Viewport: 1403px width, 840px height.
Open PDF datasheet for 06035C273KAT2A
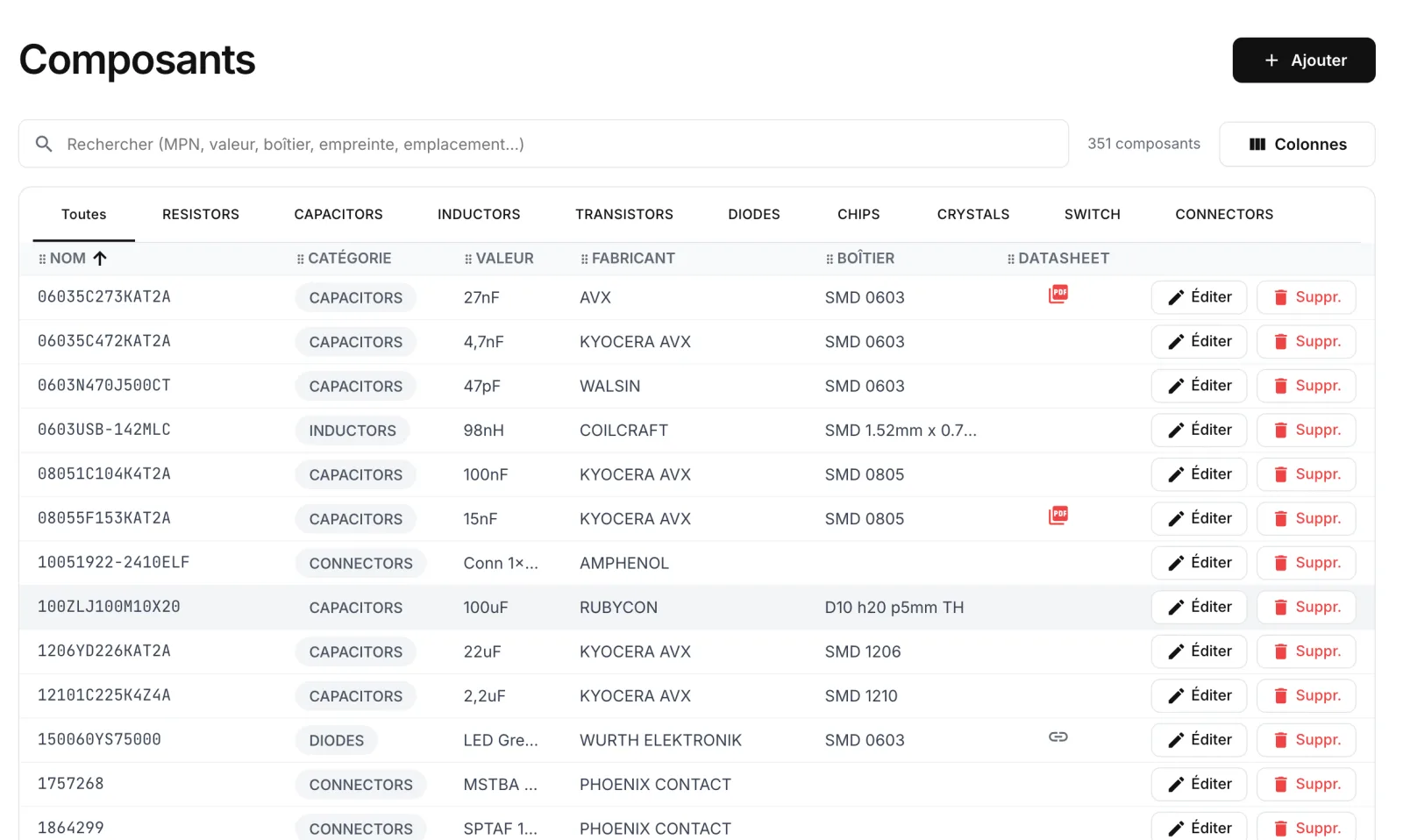pos(1058,295)
